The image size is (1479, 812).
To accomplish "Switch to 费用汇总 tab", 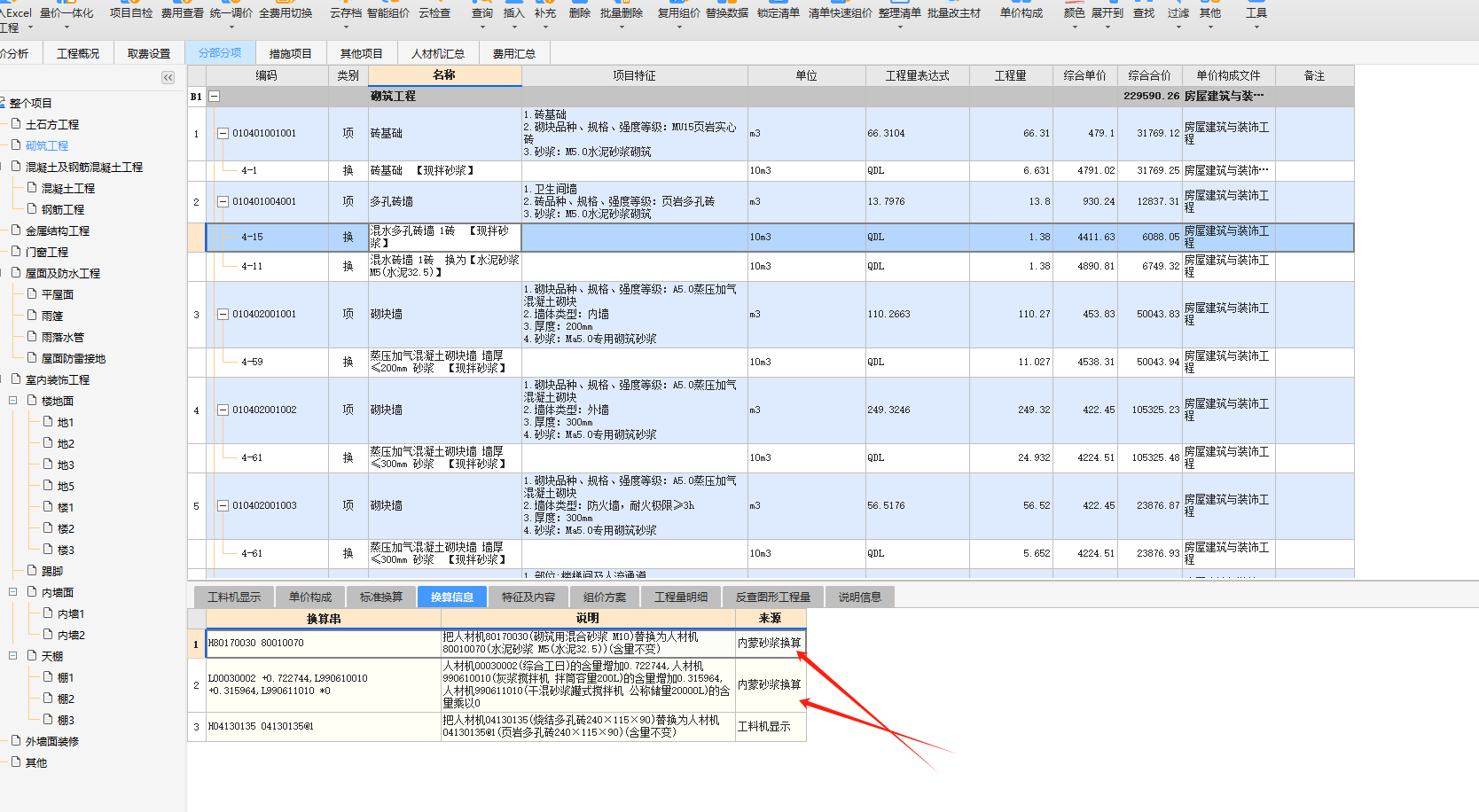I will (x=514, y=53).
